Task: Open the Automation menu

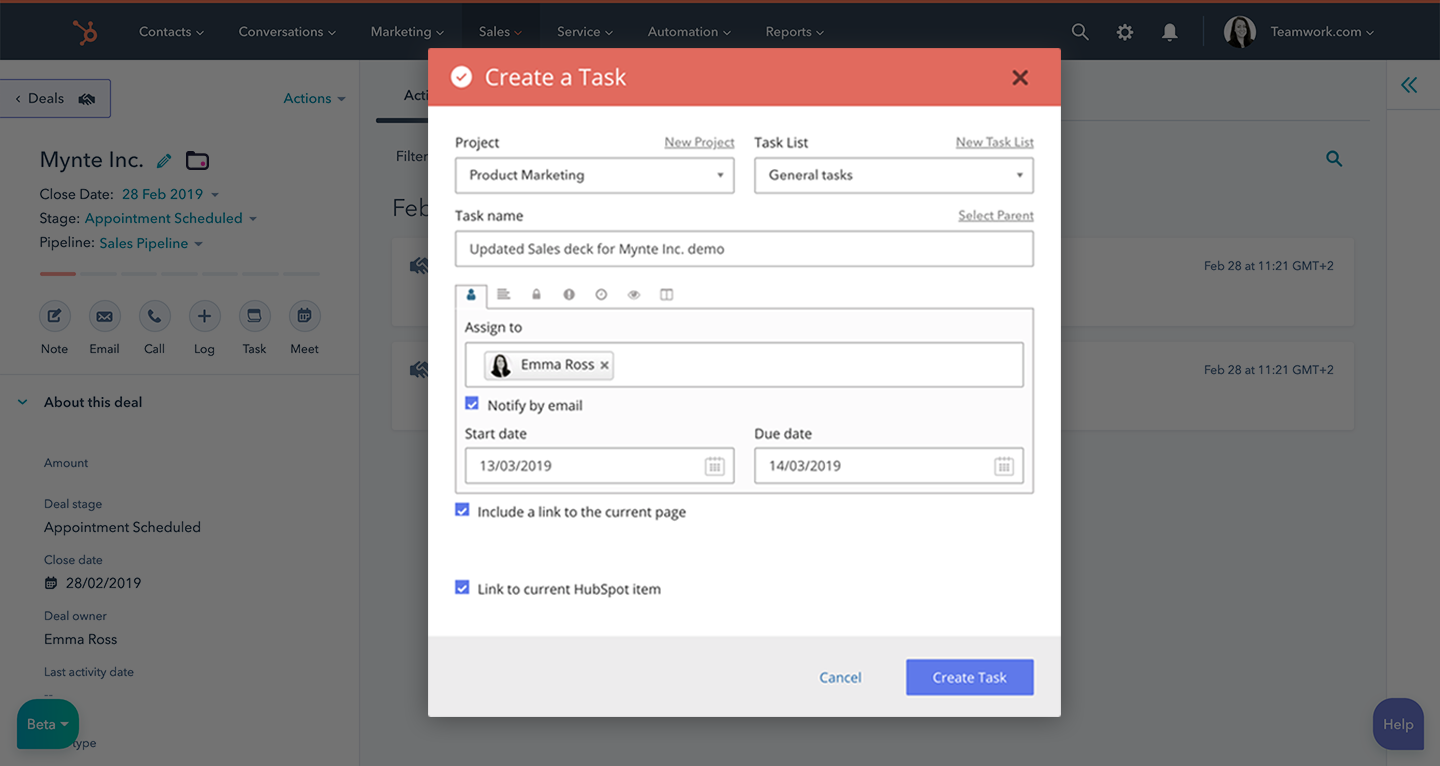Action: [x=689, y=32]
